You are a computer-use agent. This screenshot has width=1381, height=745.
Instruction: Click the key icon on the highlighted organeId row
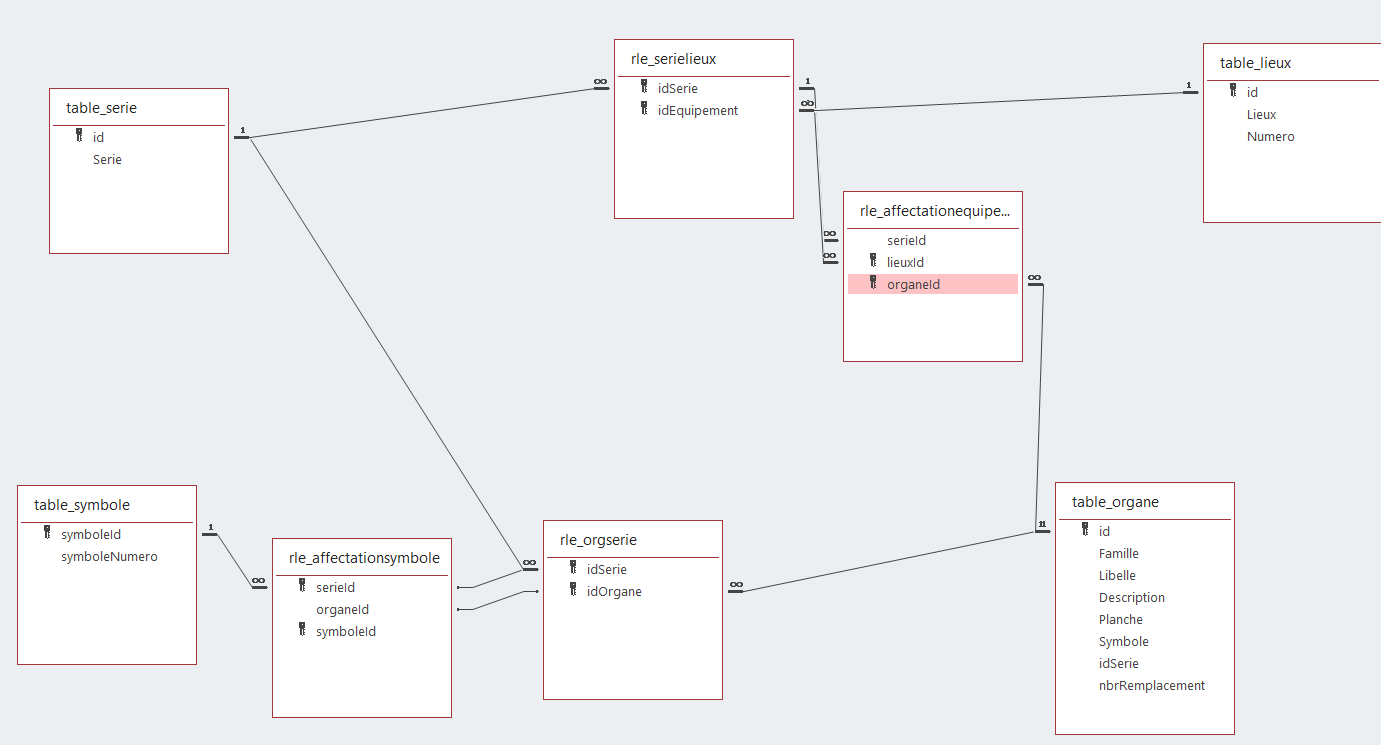pyautogui.click(x=873, y=283)
